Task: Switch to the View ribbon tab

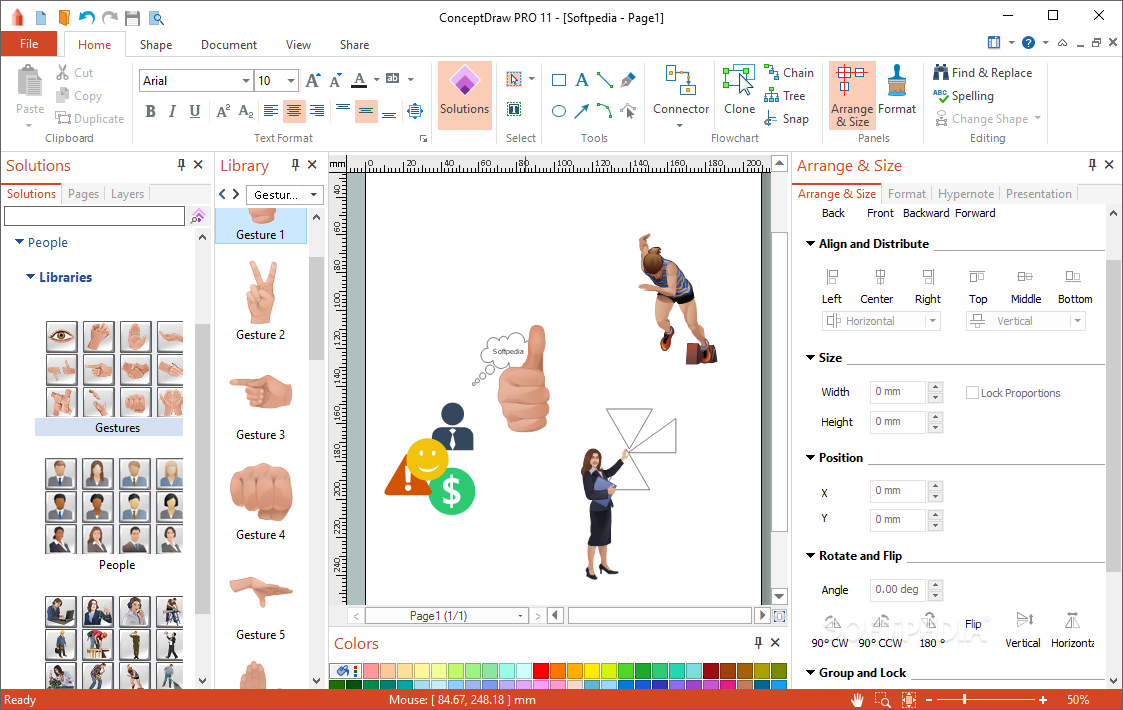Action: (x=298, y=44)
